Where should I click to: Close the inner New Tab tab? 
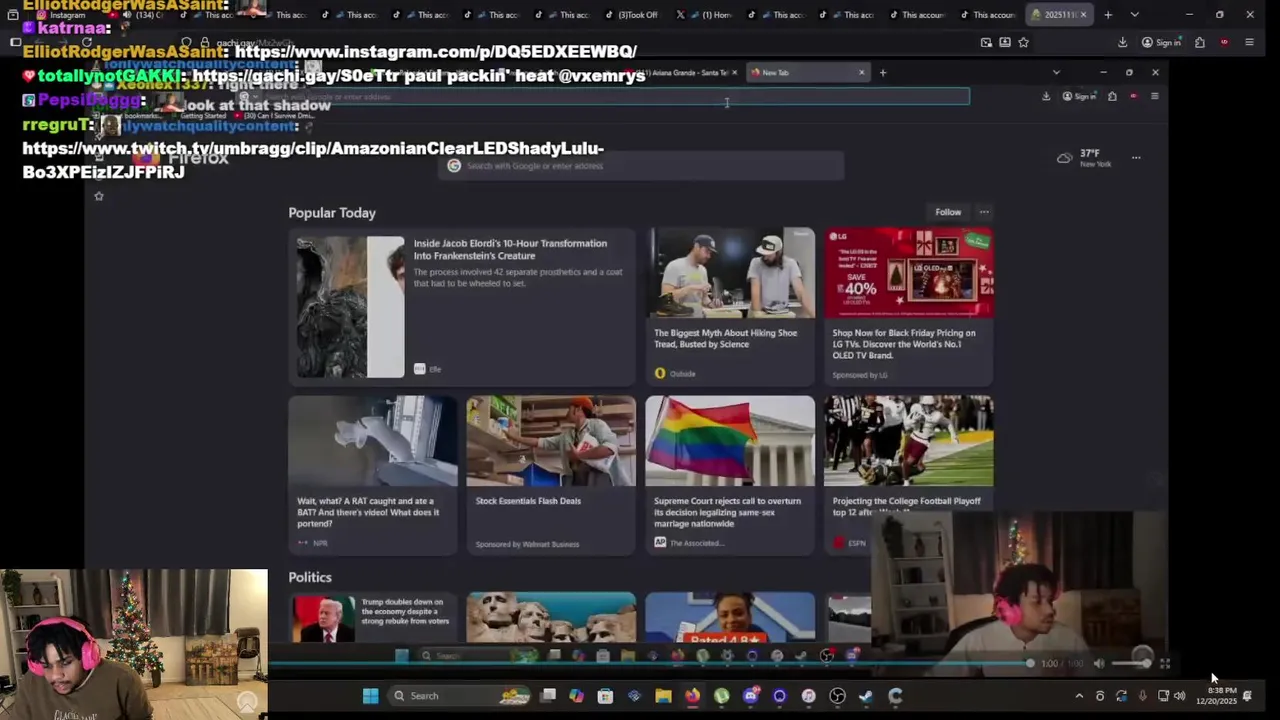[861, 72]
